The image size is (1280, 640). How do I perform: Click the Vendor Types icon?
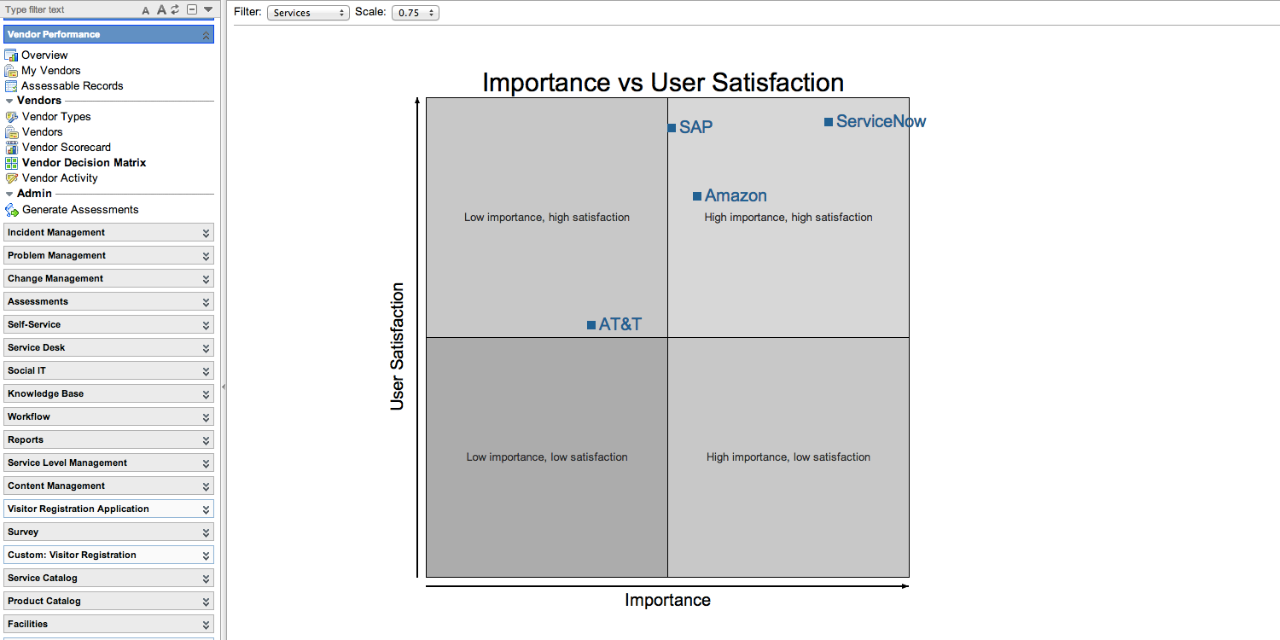pos(11,117)
